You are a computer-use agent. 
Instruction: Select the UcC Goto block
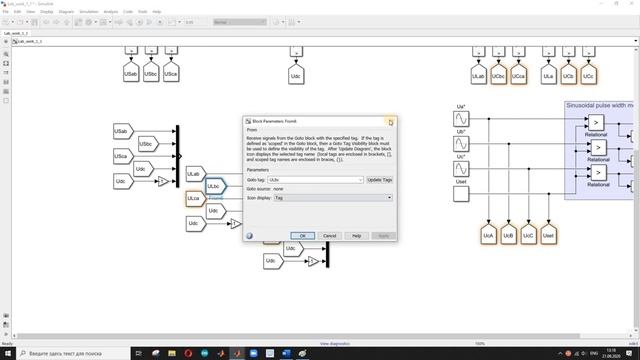tap(529, 234)
